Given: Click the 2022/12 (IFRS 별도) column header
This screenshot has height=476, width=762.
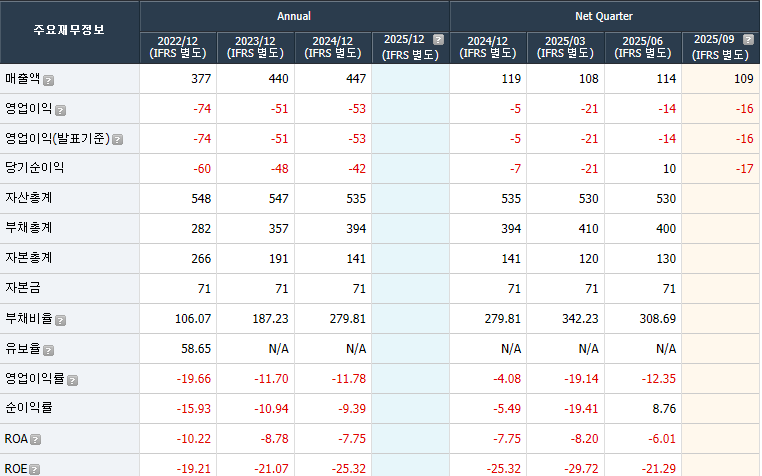Looking at the screenshot, I should coord(178,47).
